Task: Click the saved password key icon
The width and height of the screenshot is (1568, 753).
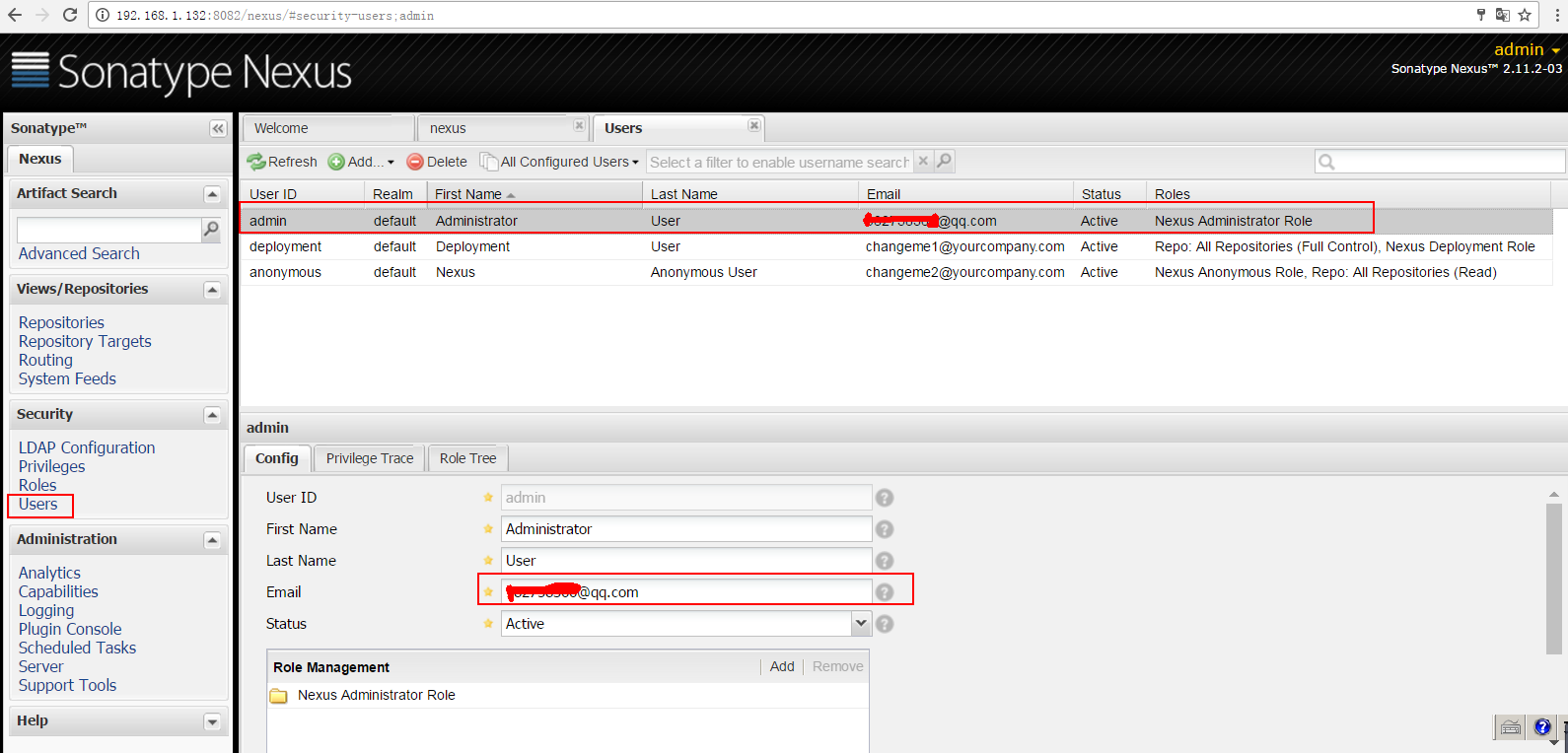Action: (1480, 15)
